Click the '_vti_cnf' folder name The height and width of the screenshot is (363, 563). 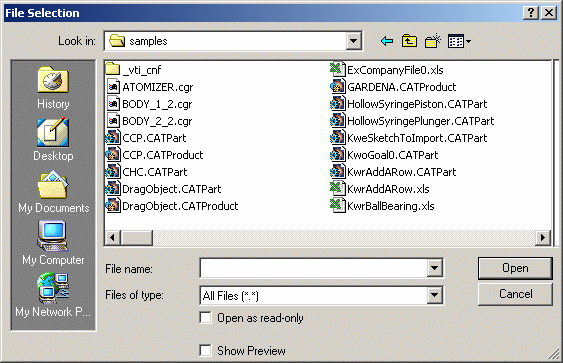click(142, 70)
